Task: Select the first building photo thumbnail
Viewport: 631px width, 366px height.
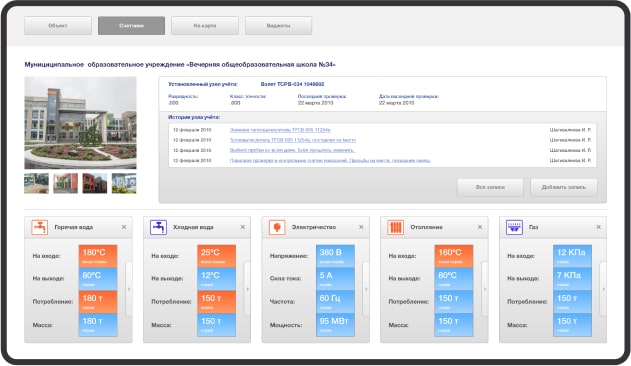Action: 36,183
